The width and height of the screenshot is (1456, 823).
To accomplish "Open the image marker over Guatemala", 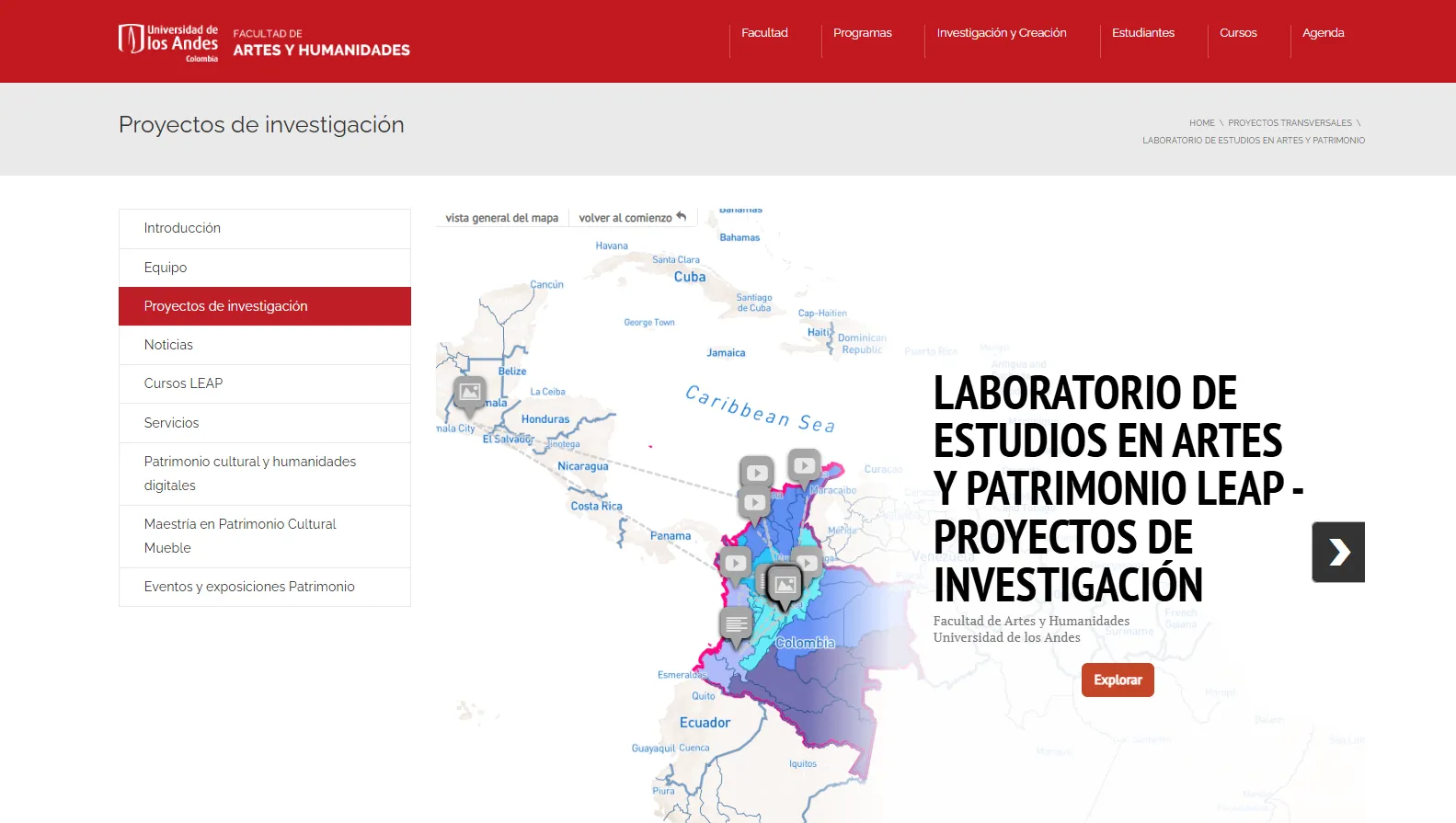I will pyautogui.click(x=470, y=394).
